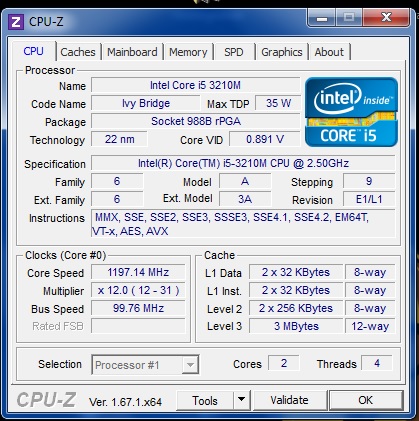Click the Specification field i5-3210M CPU @ 2.50GHz
The width and height of the screenshot is (419, 421).
[243, 163]
